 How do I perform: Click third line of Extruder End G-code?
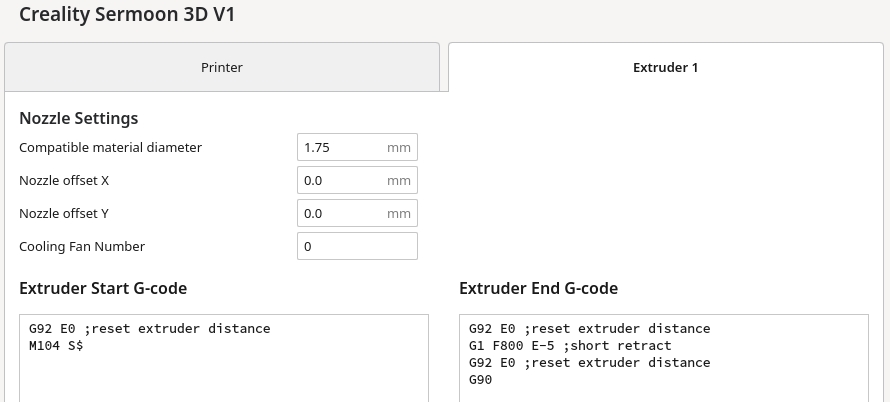pyautogui.click(x=590, y=363)
